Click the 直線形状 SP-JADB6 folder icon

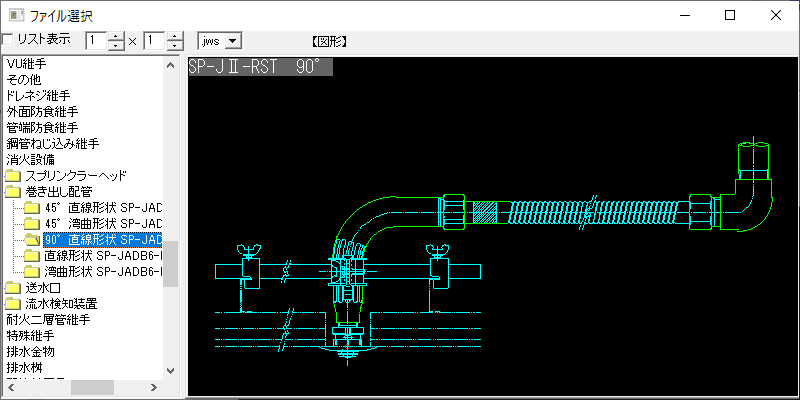point(32,256)
